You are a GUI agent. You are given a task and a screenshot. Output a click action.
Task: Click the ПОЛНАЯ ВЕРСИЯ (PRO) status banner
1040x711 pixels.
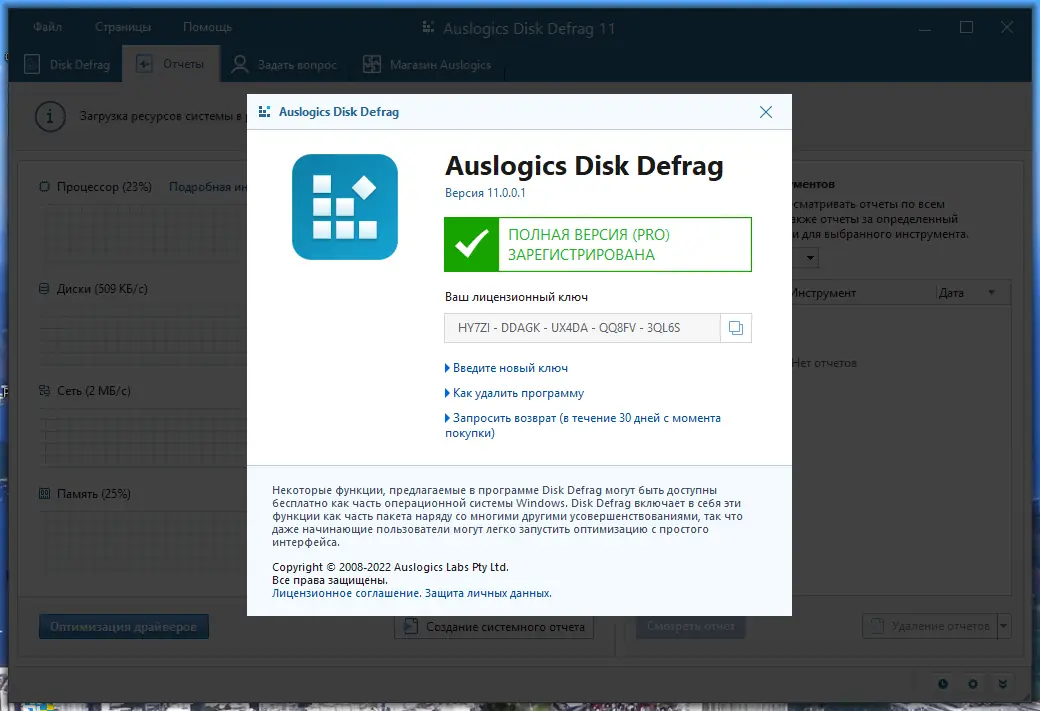pos(598,244)
